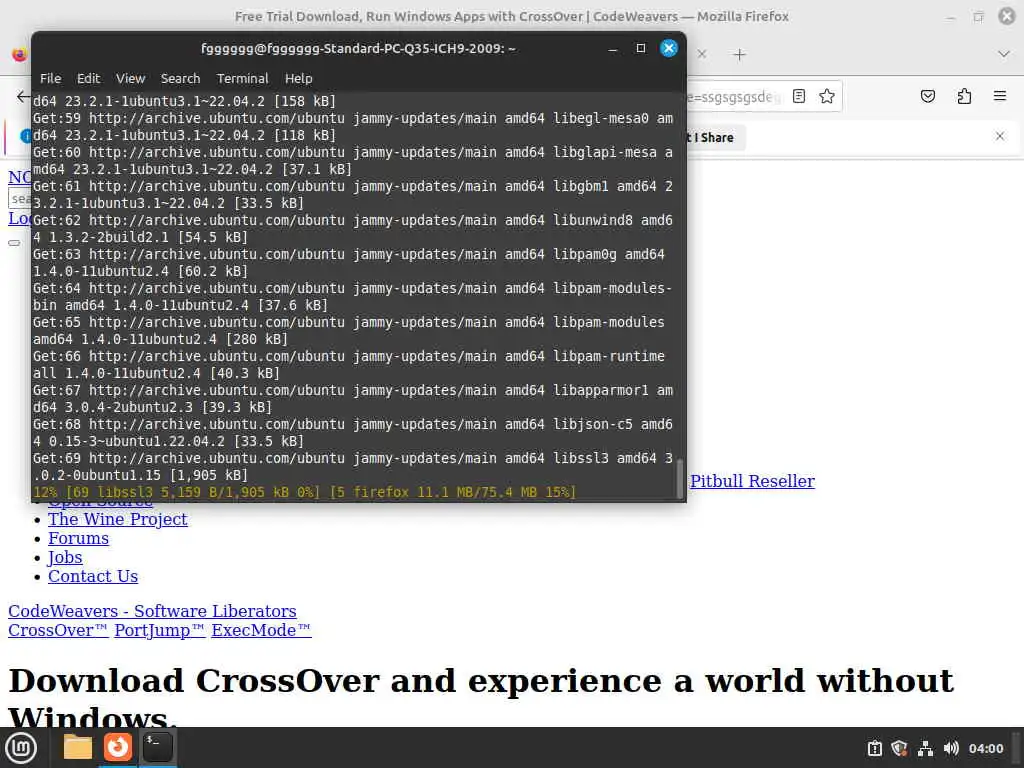Open Firefox Pocket save icon

(x=928, y=97)
